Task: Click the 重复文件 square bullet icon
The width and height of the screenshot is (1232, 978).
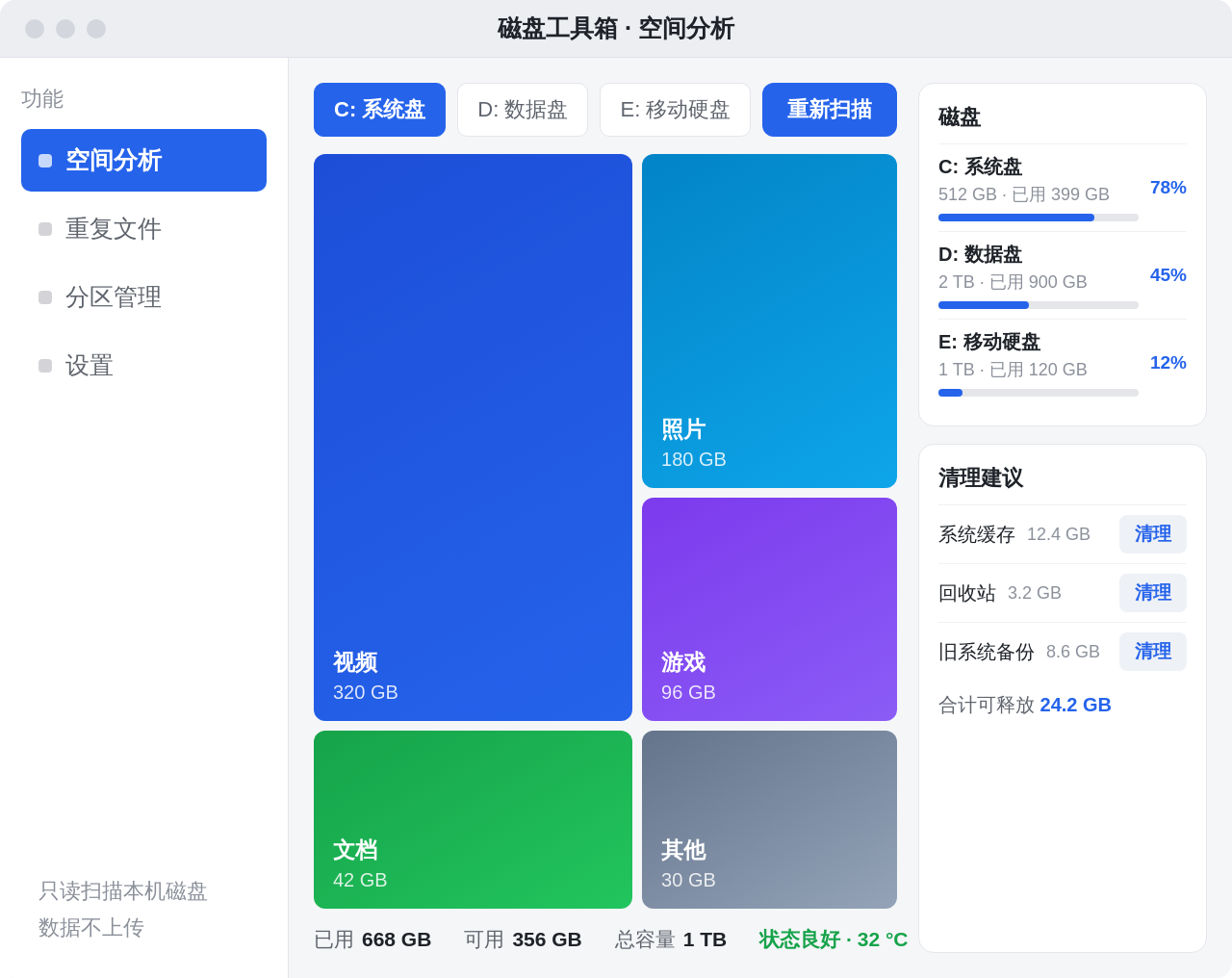Action: point(45,229)
